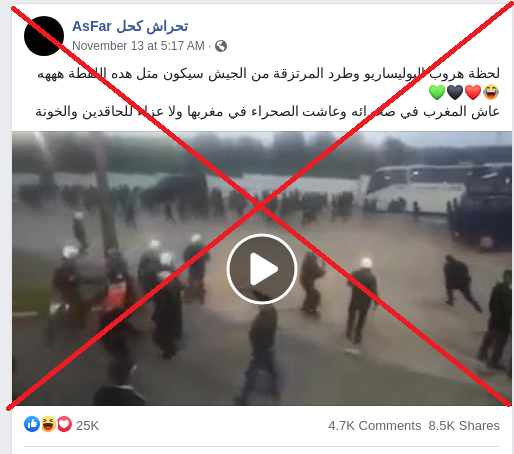This screenshot has width=514, height=454.
Task: Click the yellow Haha reaction icon
Action: pos(48,424)
